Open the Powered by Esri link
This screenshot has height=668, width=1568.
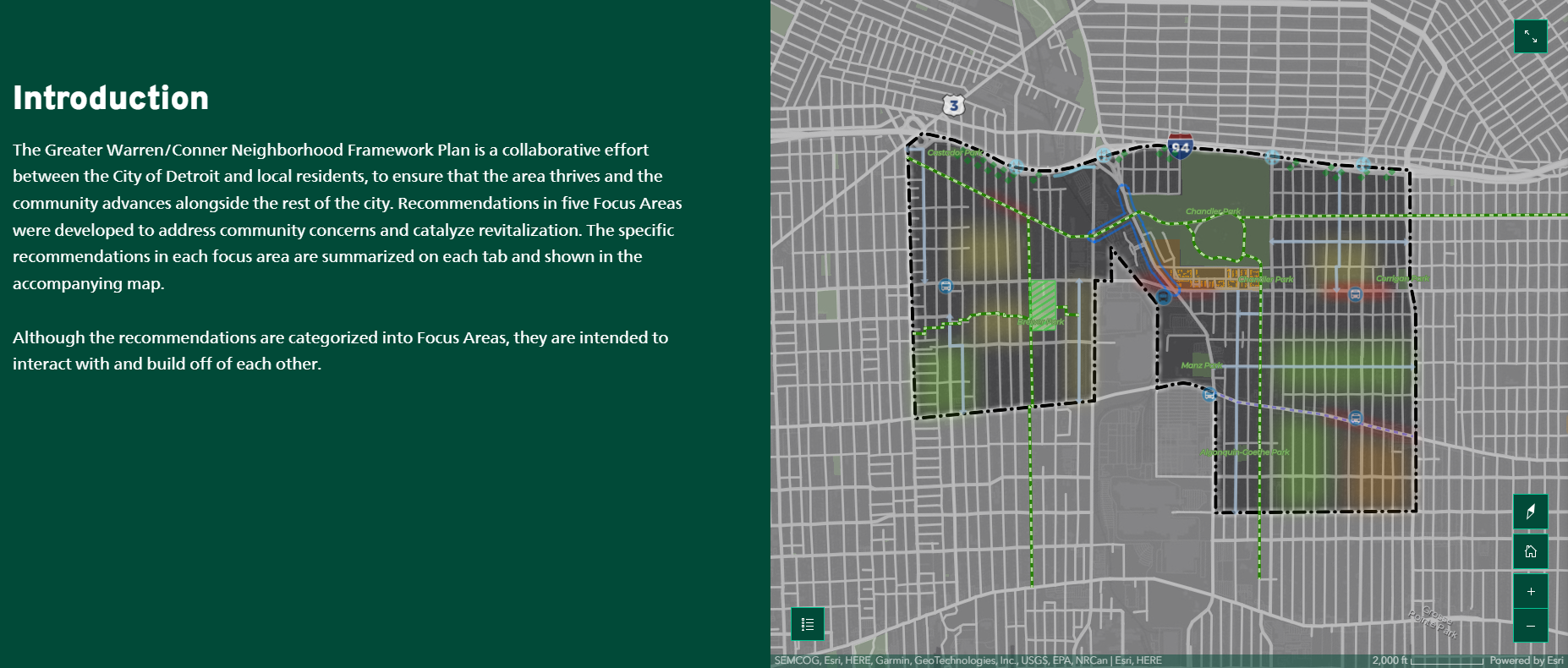[x=1526, y=660]
